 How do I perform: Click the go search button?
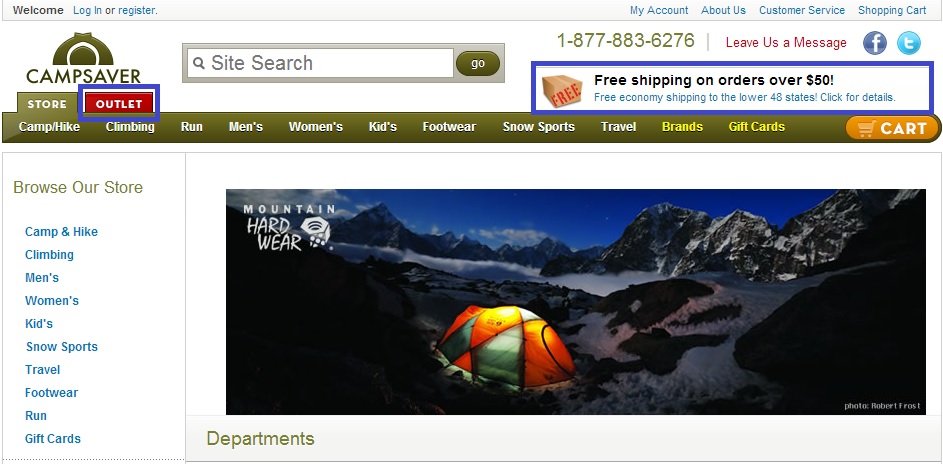tap(478, 63)
